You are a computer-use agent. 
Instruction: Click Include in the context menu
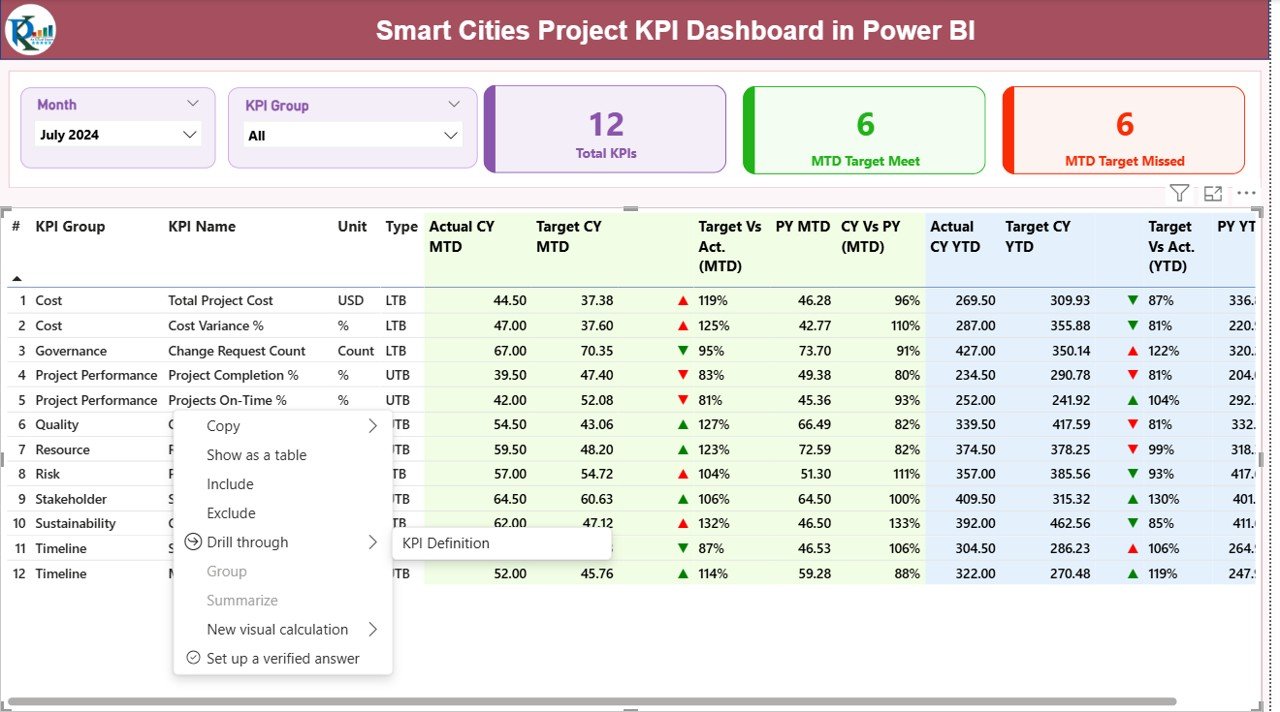tap(230, 484)
